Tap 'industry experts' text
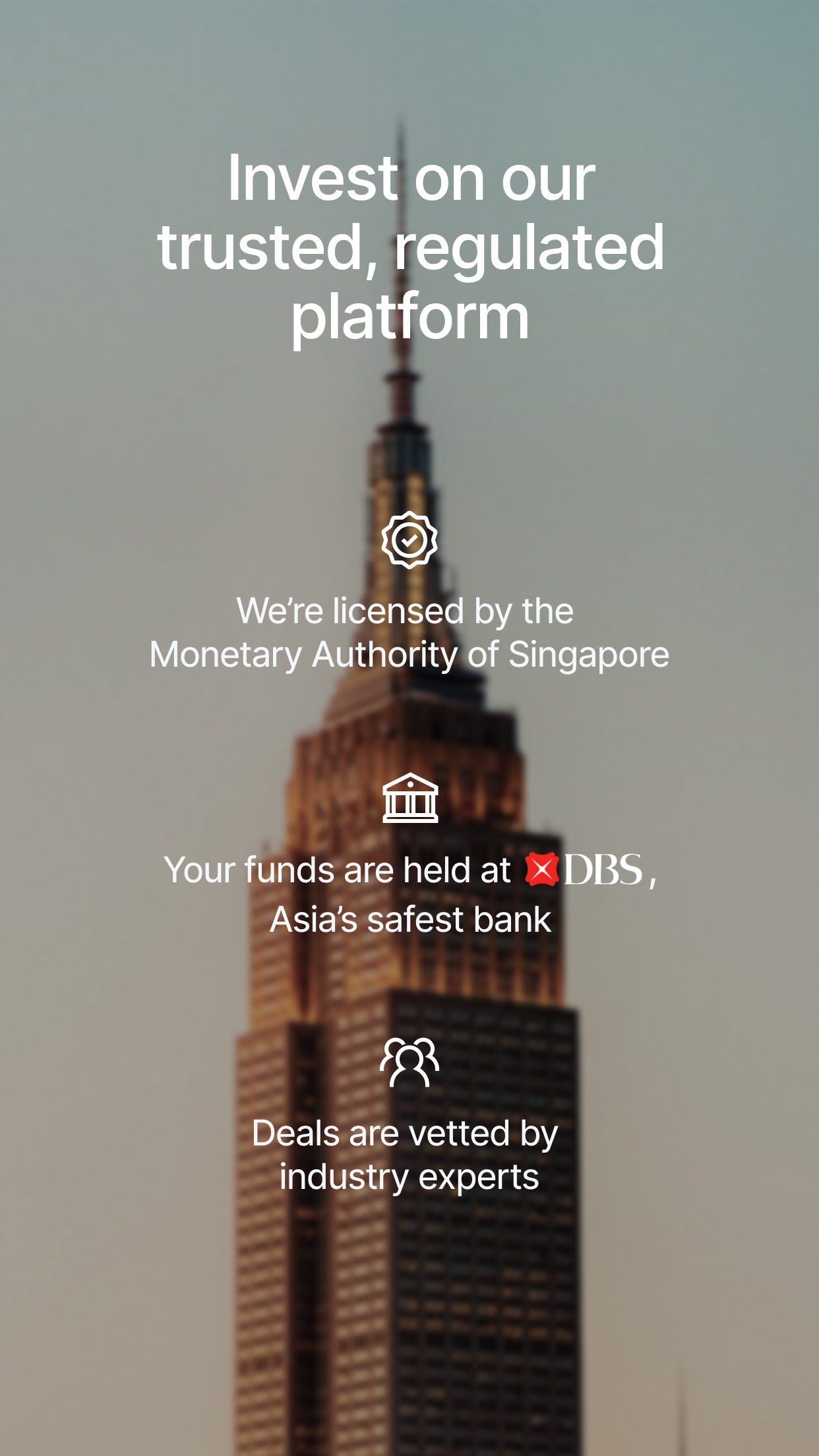Image resolution: width=819 pixels, height=1456 pixels. pyautogui.click(x=409, y=1178)
